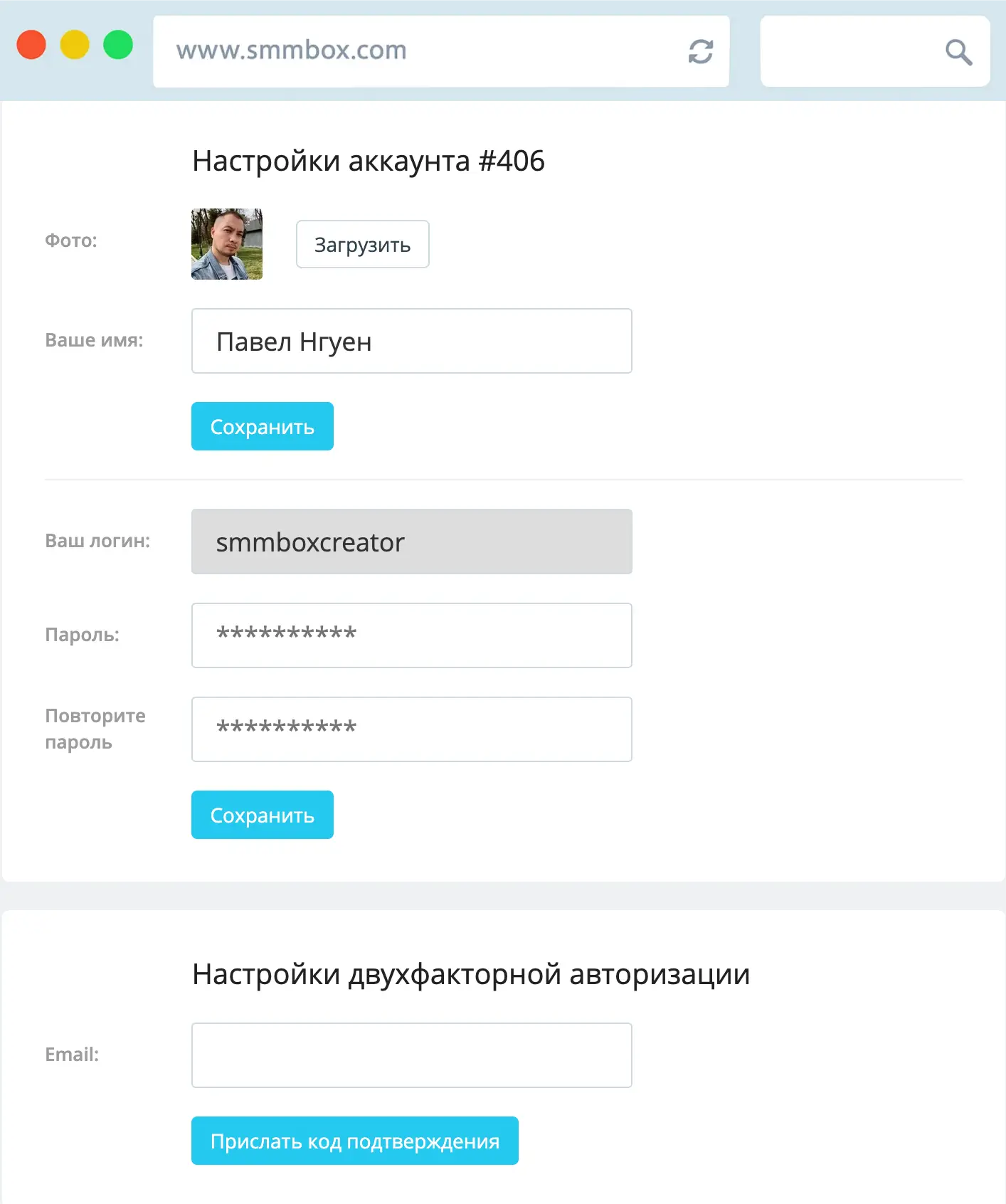Click the green maximize window dot
1006x1204 pixels.
[x=118, y=45]
